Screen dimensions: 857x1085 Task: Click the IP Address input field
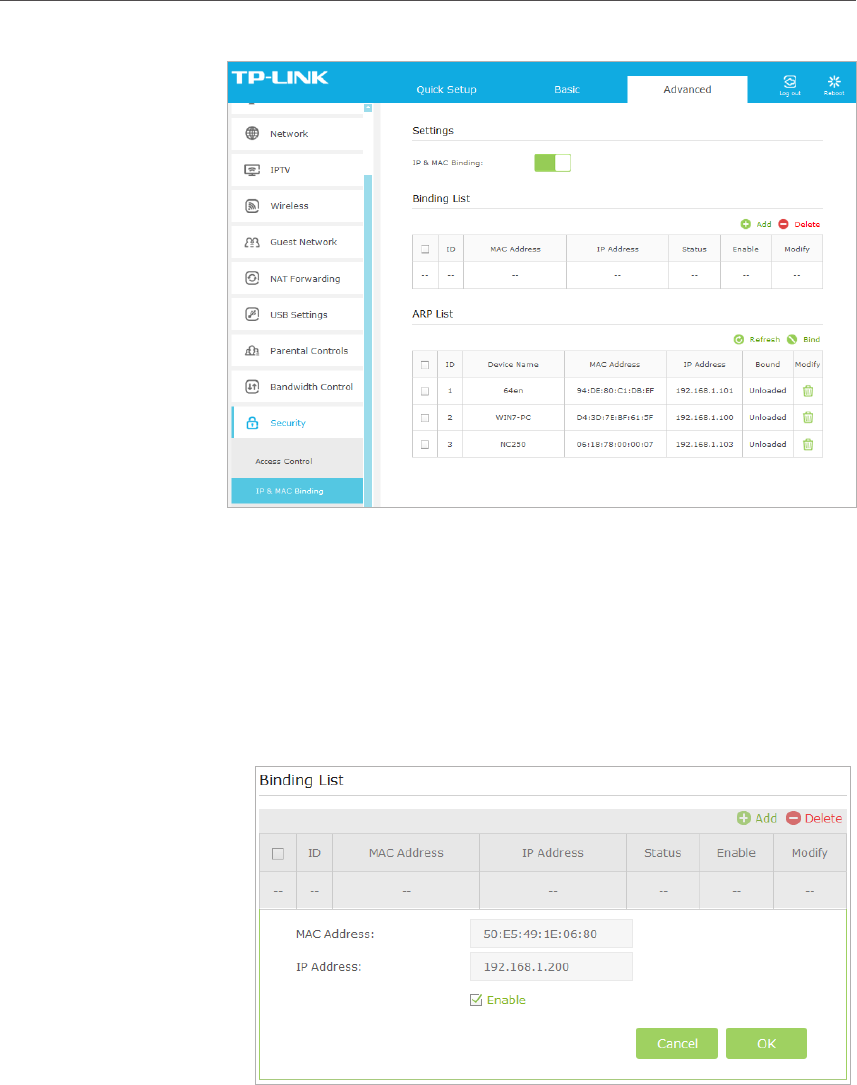(x=551, y=967)
